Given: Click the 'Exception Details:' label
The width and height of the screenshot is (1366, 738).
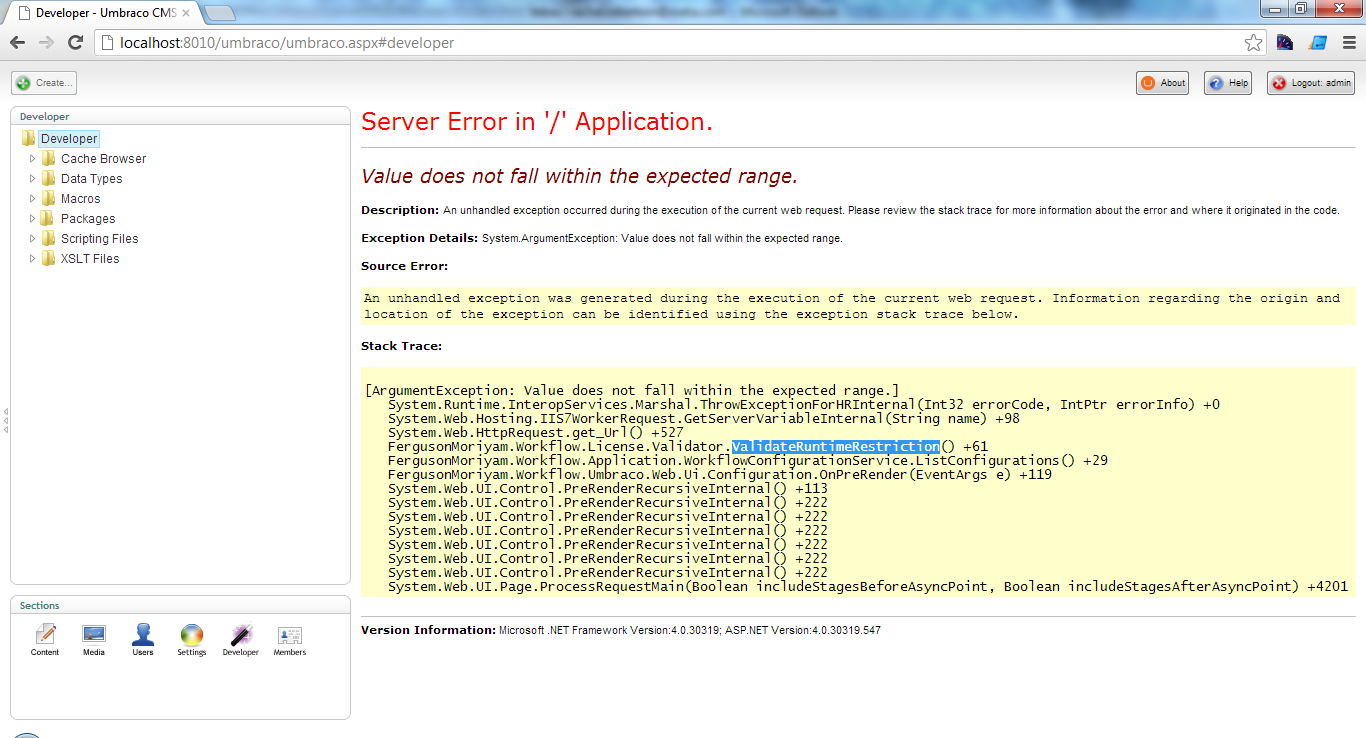Looking at the screenshot, I should click(419, 238).
